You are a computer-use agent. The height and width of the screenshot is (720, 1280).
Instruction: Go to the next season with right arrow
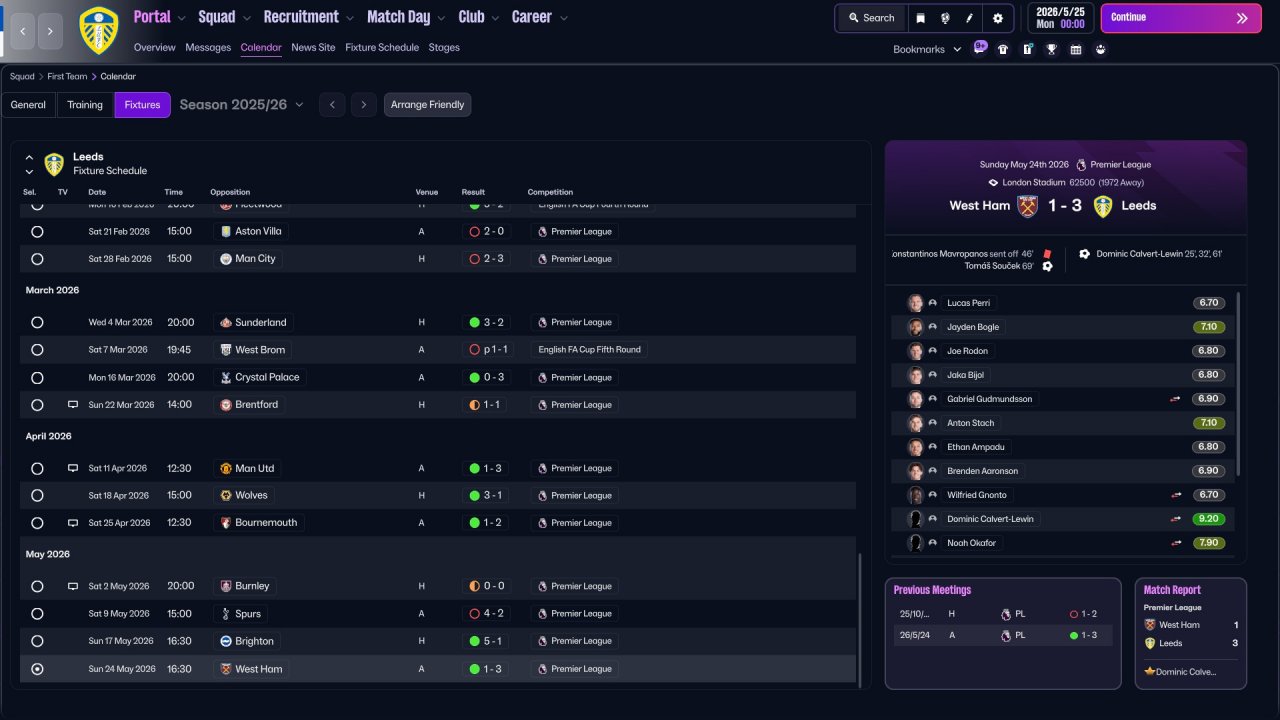click(x=363, y=105)
